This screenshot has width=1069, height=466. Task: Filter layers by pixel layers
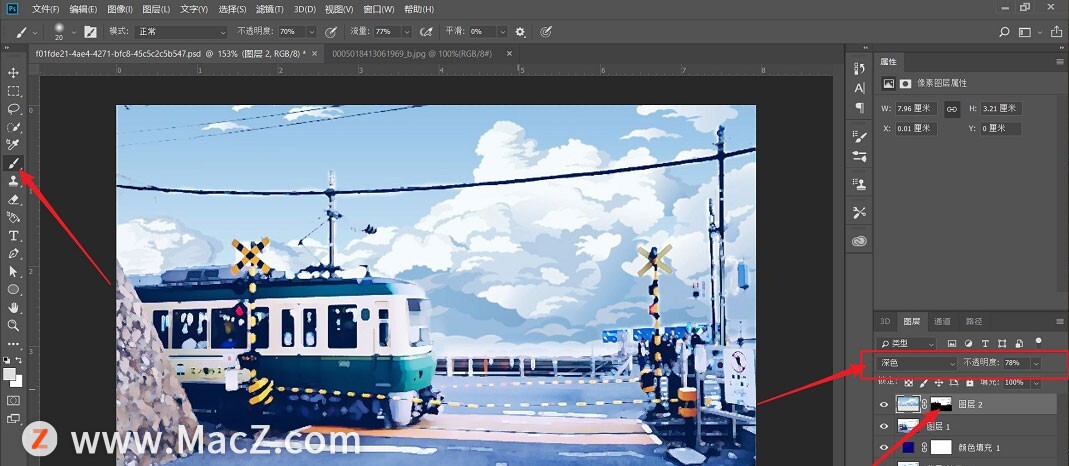point(952,343)
